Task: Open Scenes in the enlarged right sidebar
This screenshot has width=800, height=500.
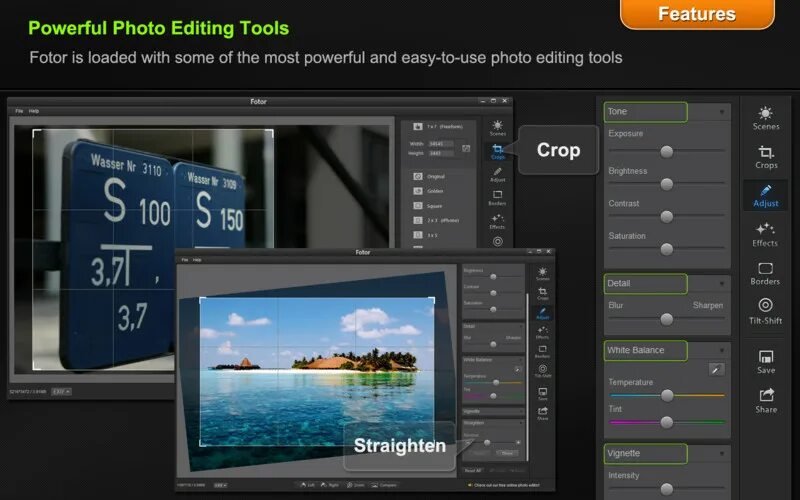Action: [765, 118]
